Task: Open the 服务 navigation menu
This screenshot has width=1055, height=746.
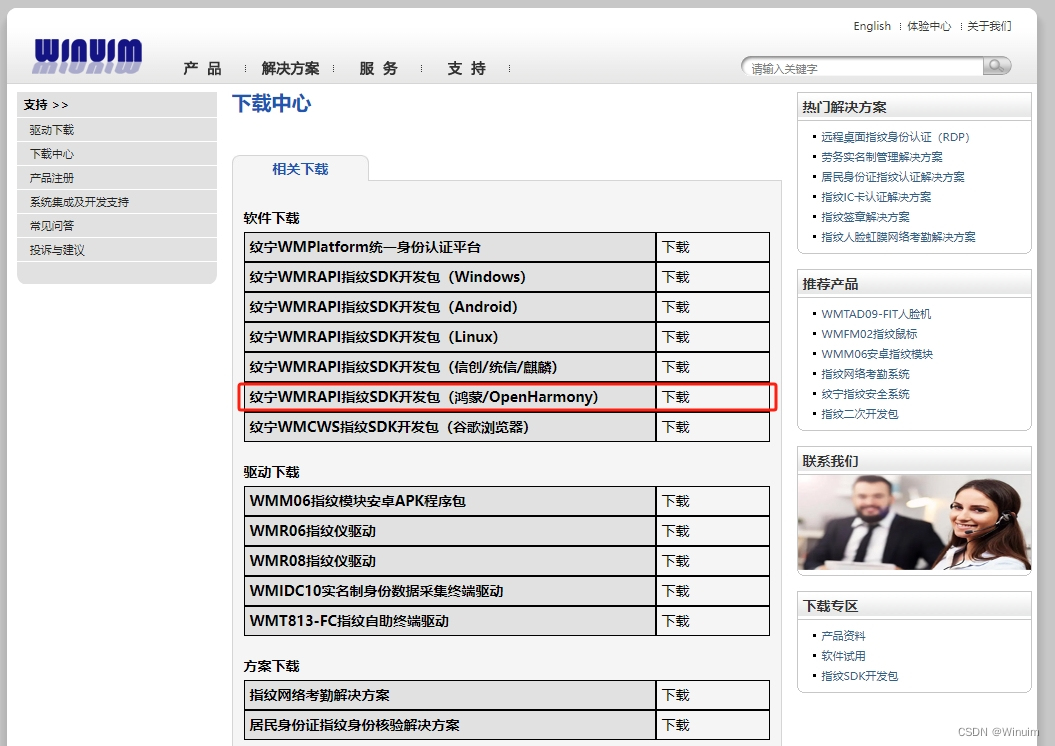Action: click(378, 69)
